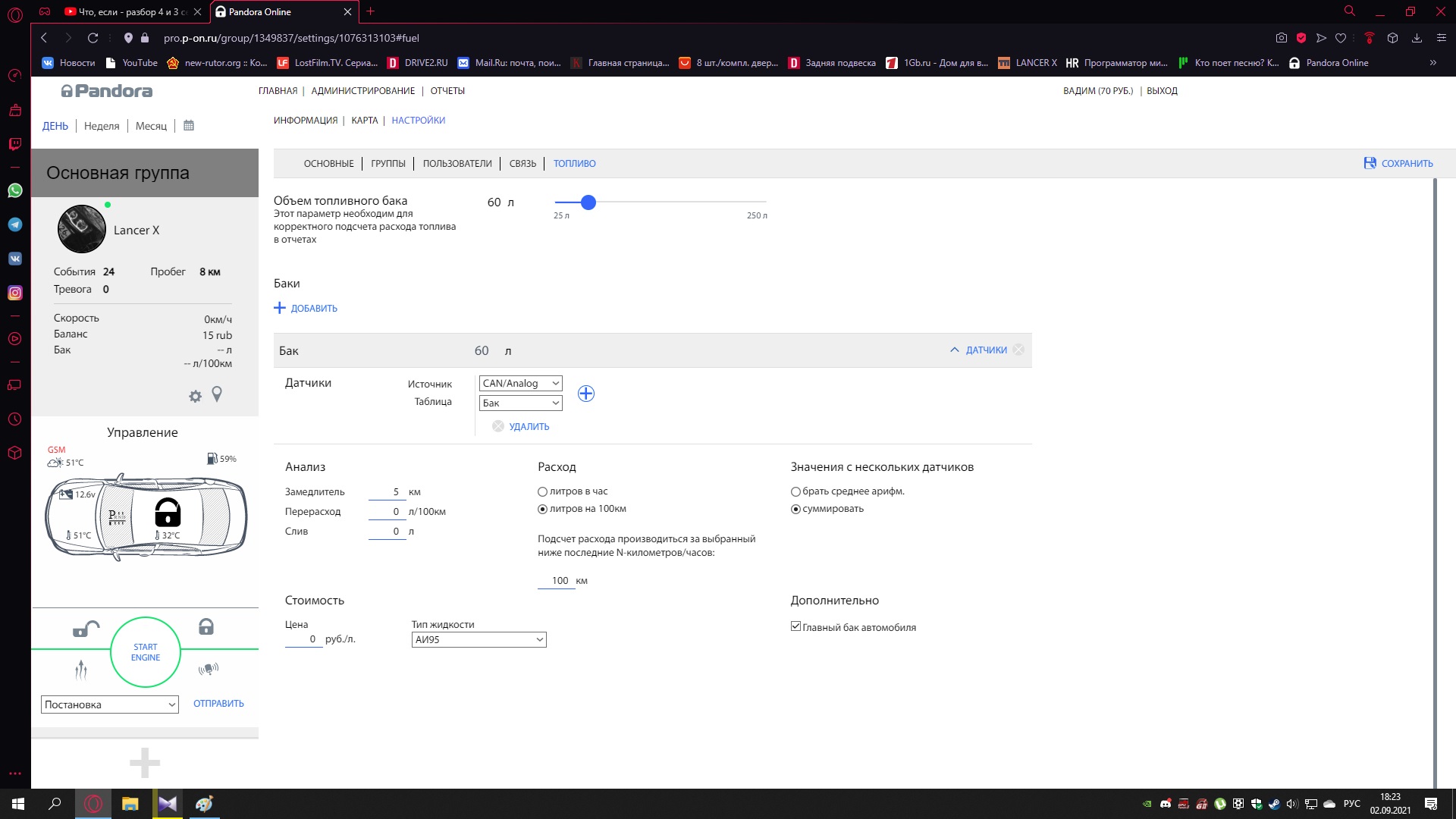Open the АИ95 fluid type dropdown

479,639
